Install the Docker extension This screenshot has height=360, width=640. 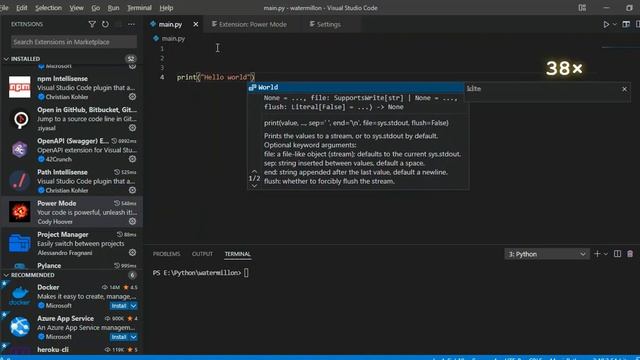[119, 306]
